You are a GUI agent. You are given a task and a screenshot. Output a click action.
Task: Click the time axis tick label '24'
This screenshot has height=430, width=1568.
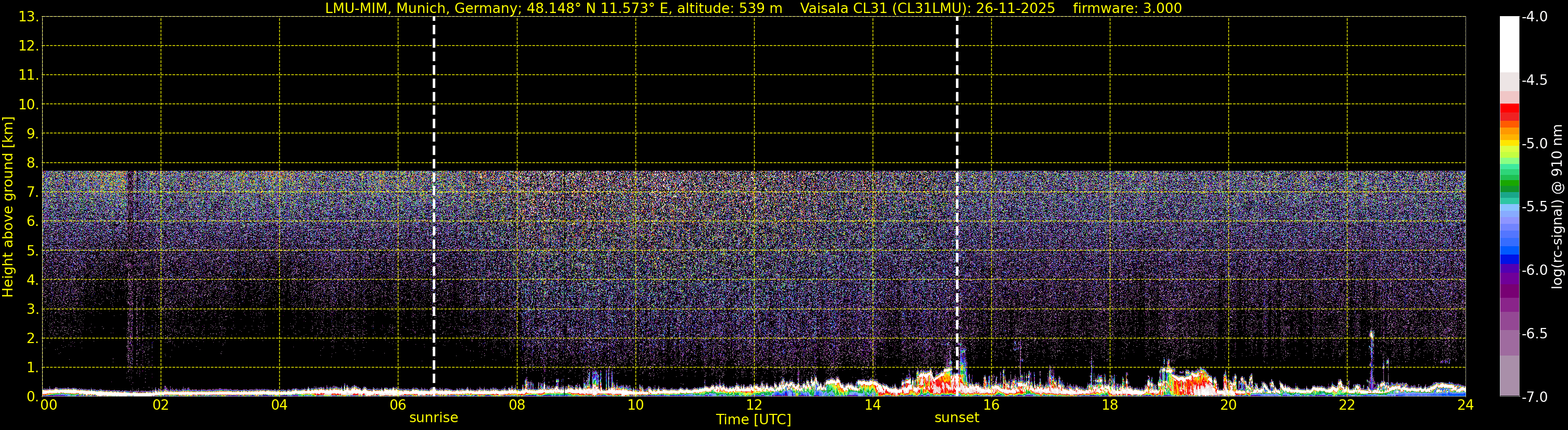1466,405
